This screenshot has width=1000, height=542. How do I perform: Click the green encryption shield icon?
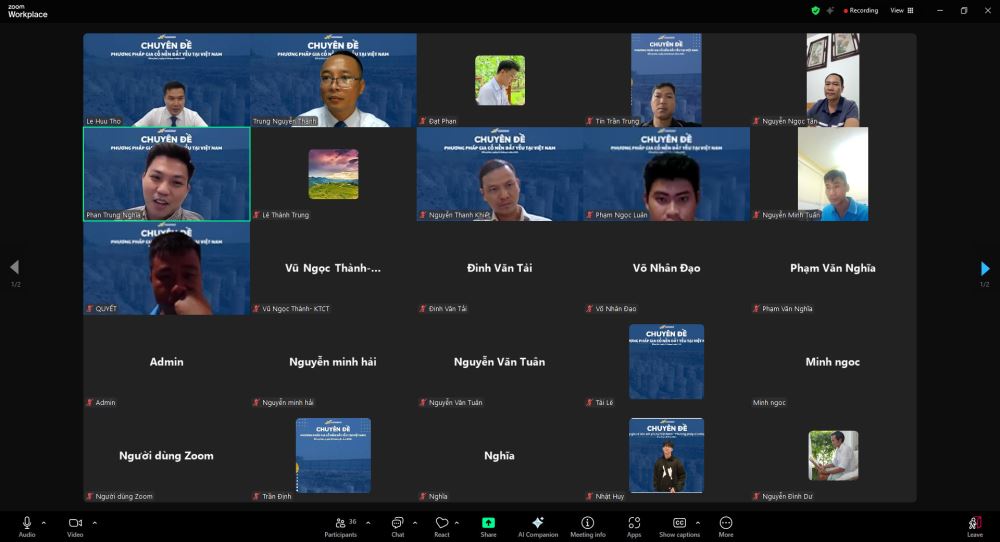[x=815, y=10]
